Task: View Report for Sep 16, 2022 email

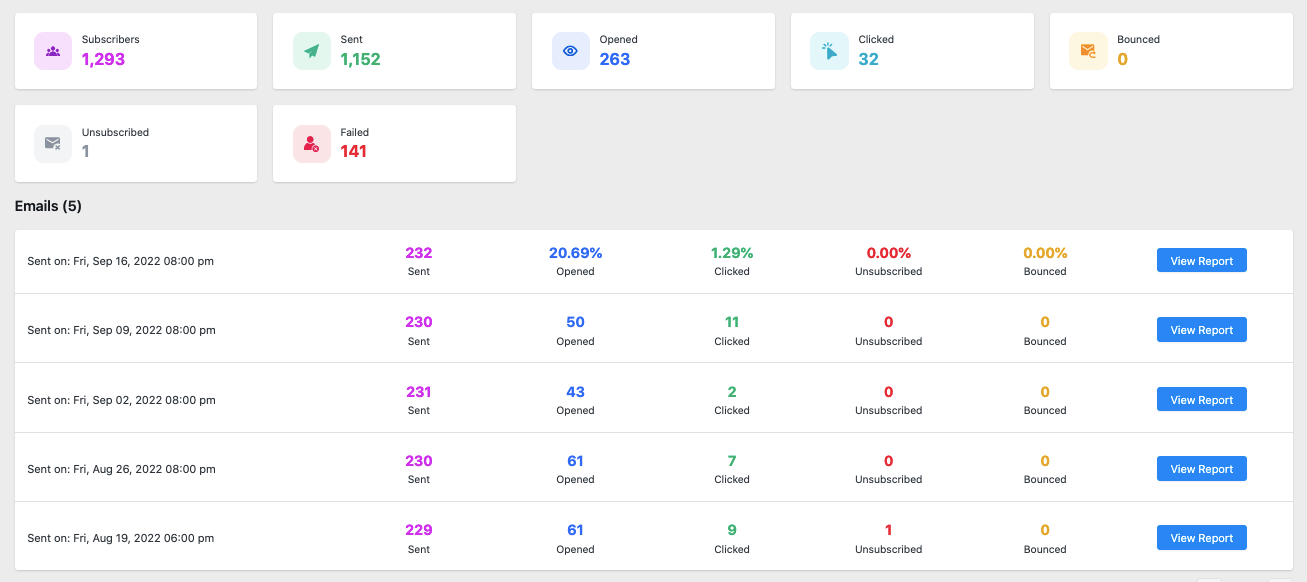Action: (1201, 261)
